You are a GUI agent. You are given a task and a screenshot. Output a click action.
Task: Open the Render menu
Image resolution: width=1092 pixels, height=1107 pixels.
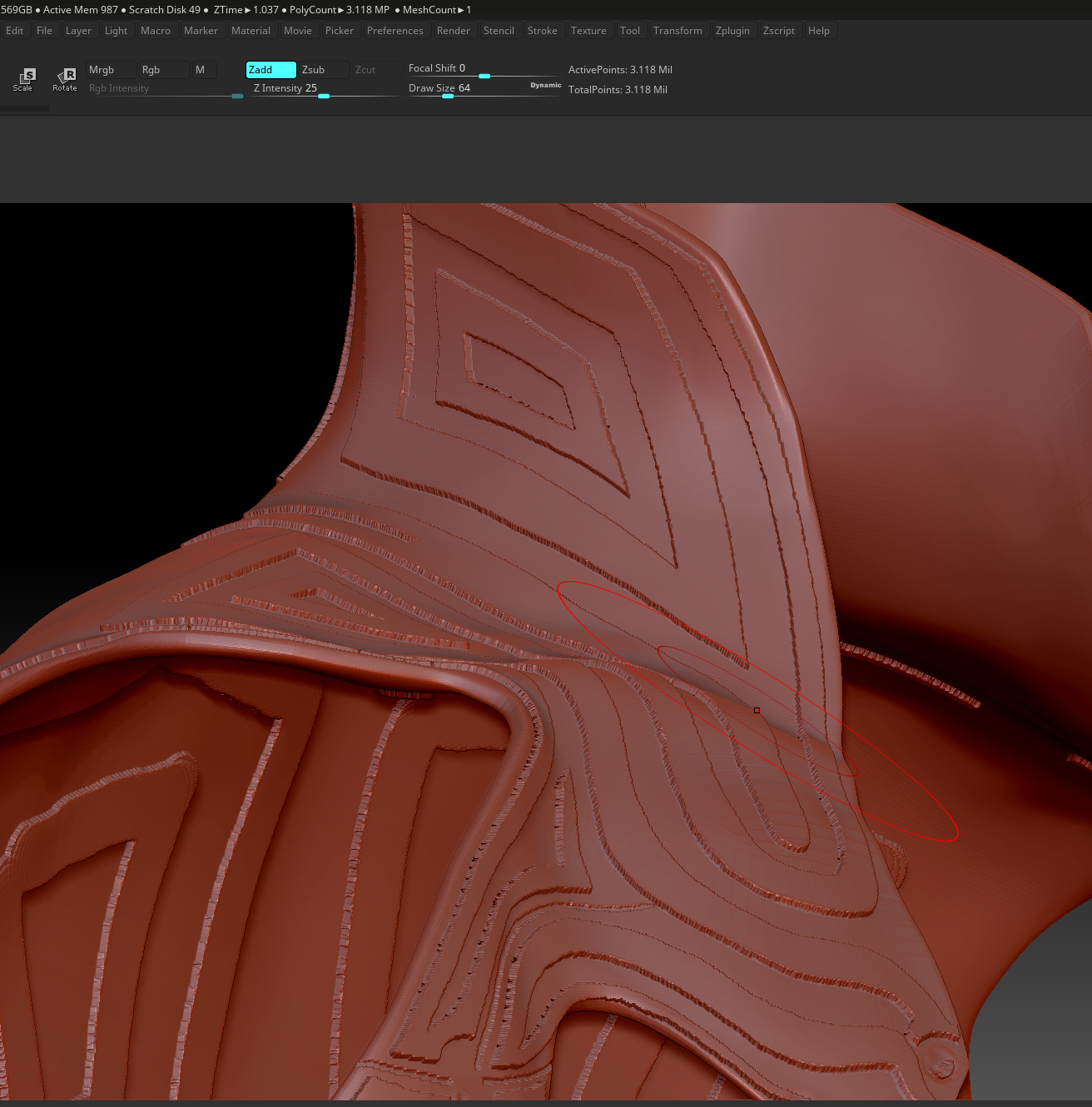point(454,31)
